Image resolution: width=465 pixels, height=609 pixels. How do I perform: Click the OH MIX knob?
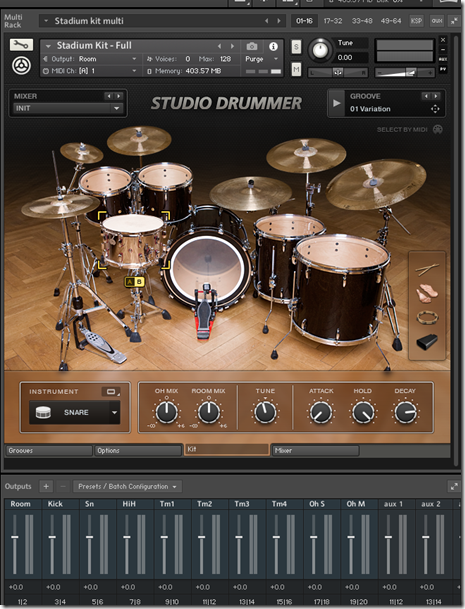tap(167, 412)
